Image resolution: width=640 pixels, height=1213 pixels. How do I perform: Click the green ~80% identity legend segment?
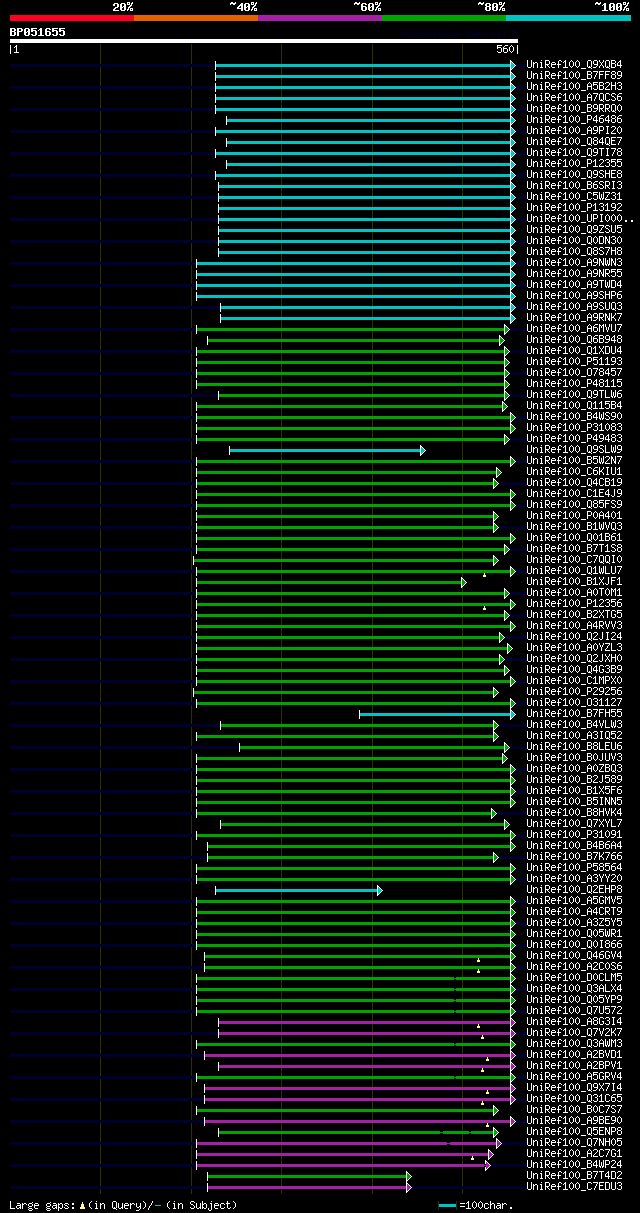(444, 18)
